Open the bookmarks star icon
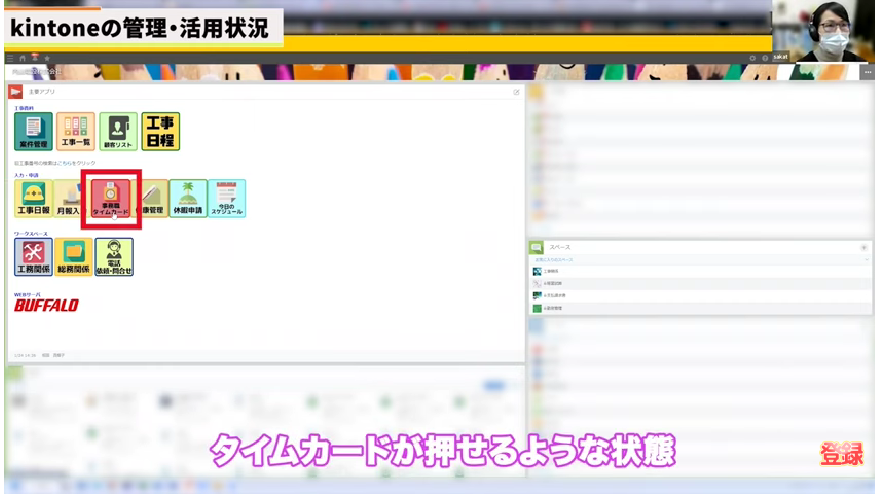The width and height of the screenshot is (875, 497). [47, 58]
